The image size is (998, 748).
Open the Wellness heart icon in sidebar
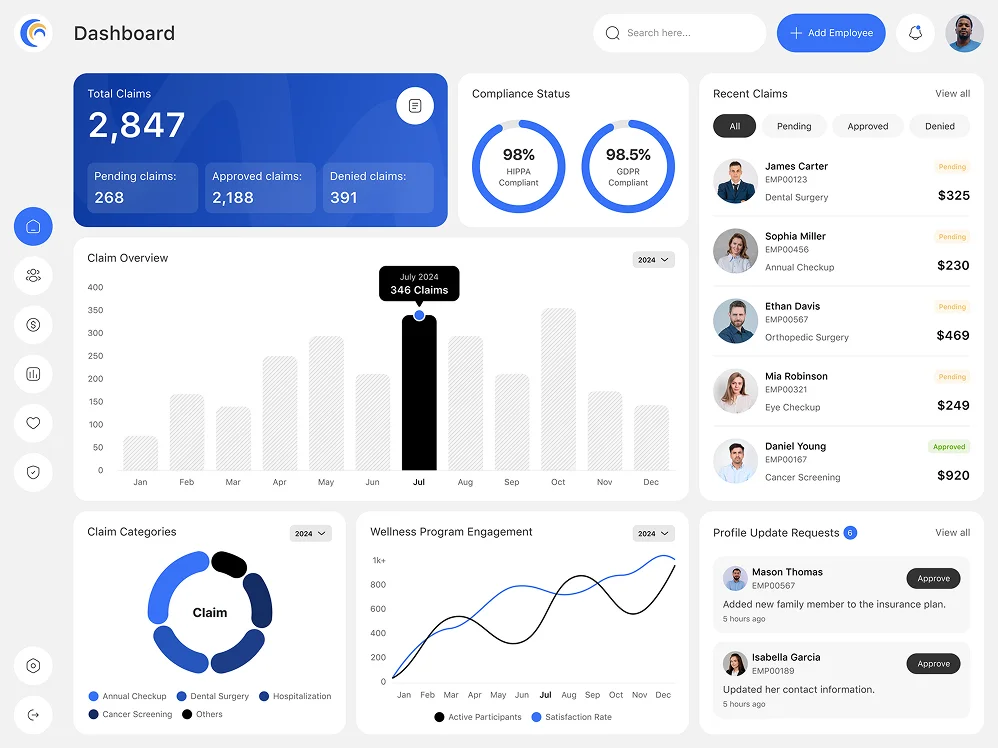point(33,423)
